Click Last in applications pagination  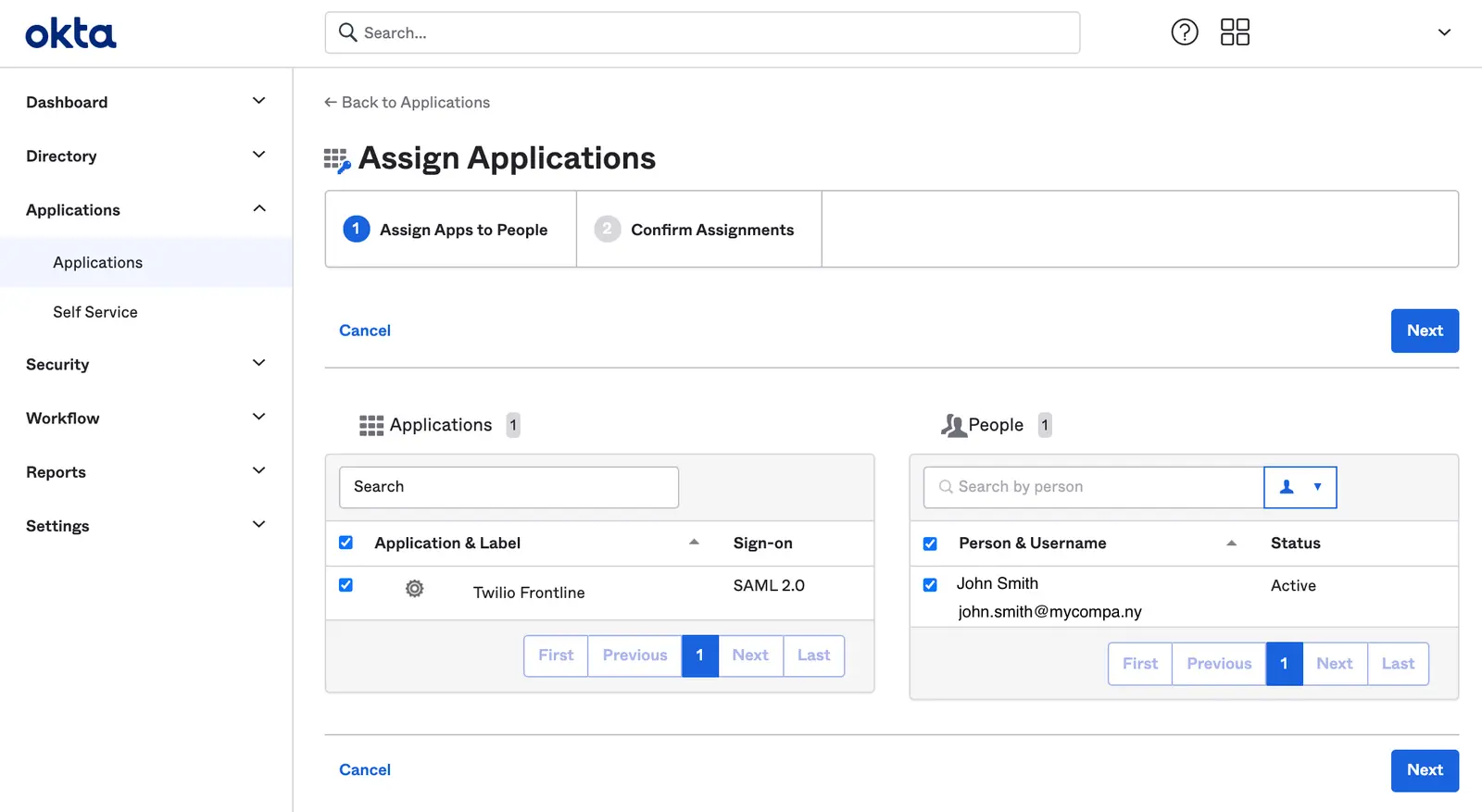click(813, 656)
